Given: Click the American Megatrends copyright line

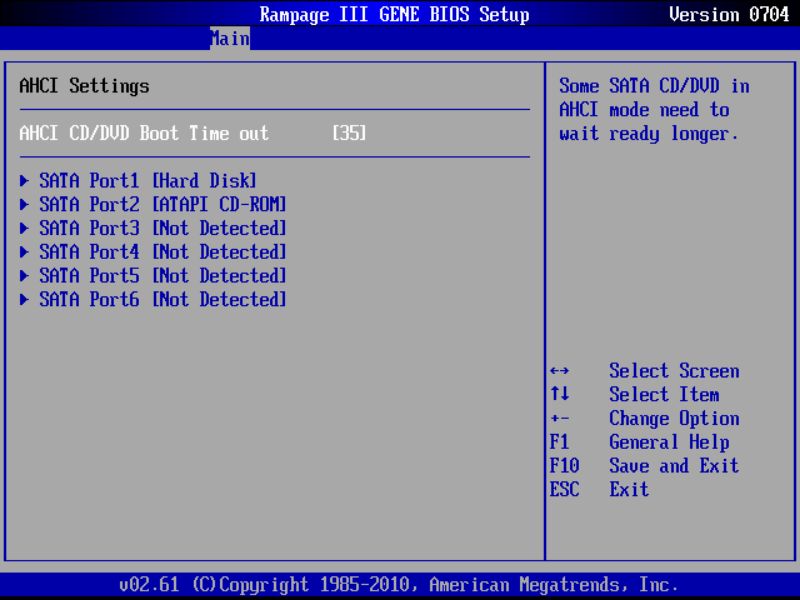Looking at the screenshot, I should 398,585.
